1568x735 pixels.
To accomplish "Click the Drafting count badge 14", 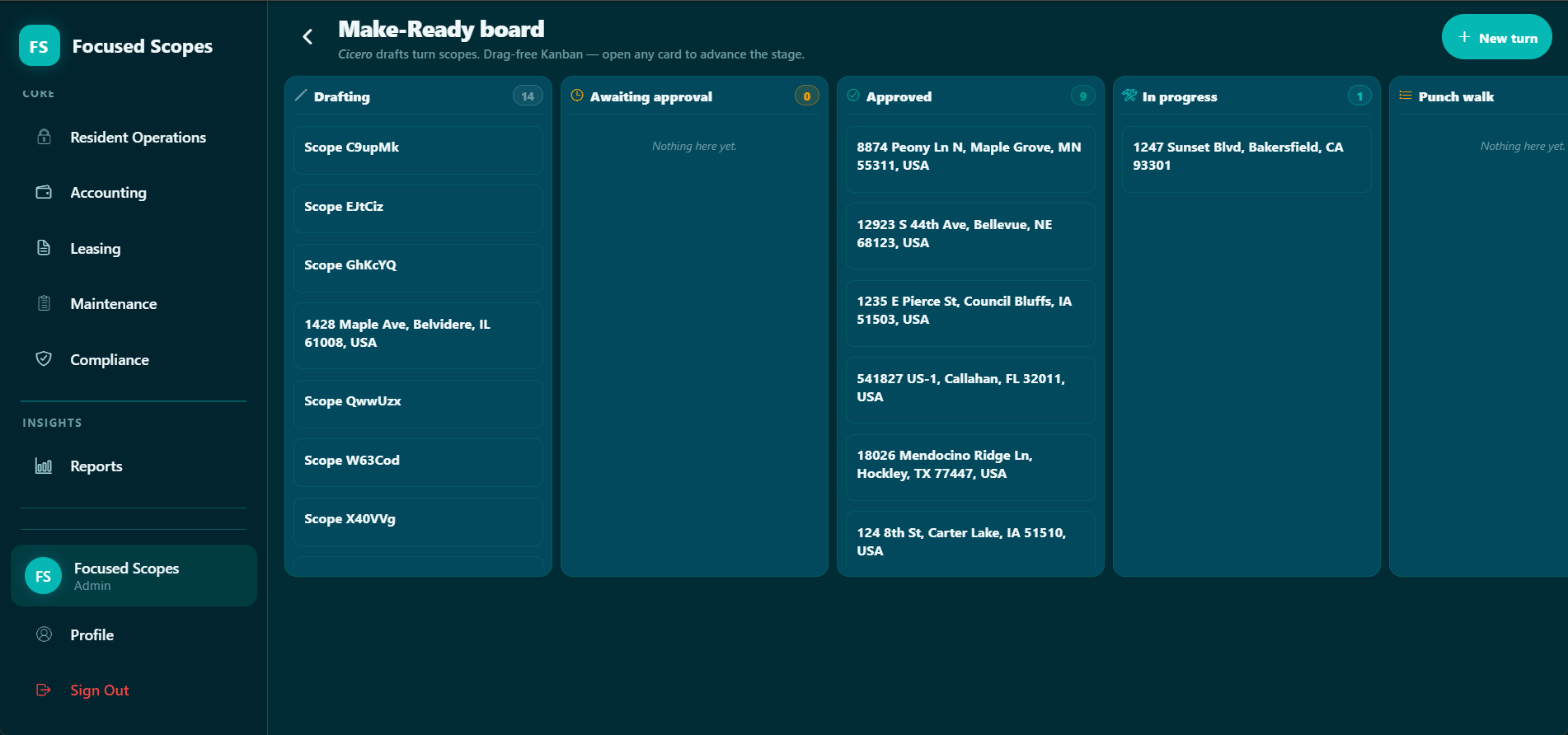I will pyautogui.click(x=528, y=96).
